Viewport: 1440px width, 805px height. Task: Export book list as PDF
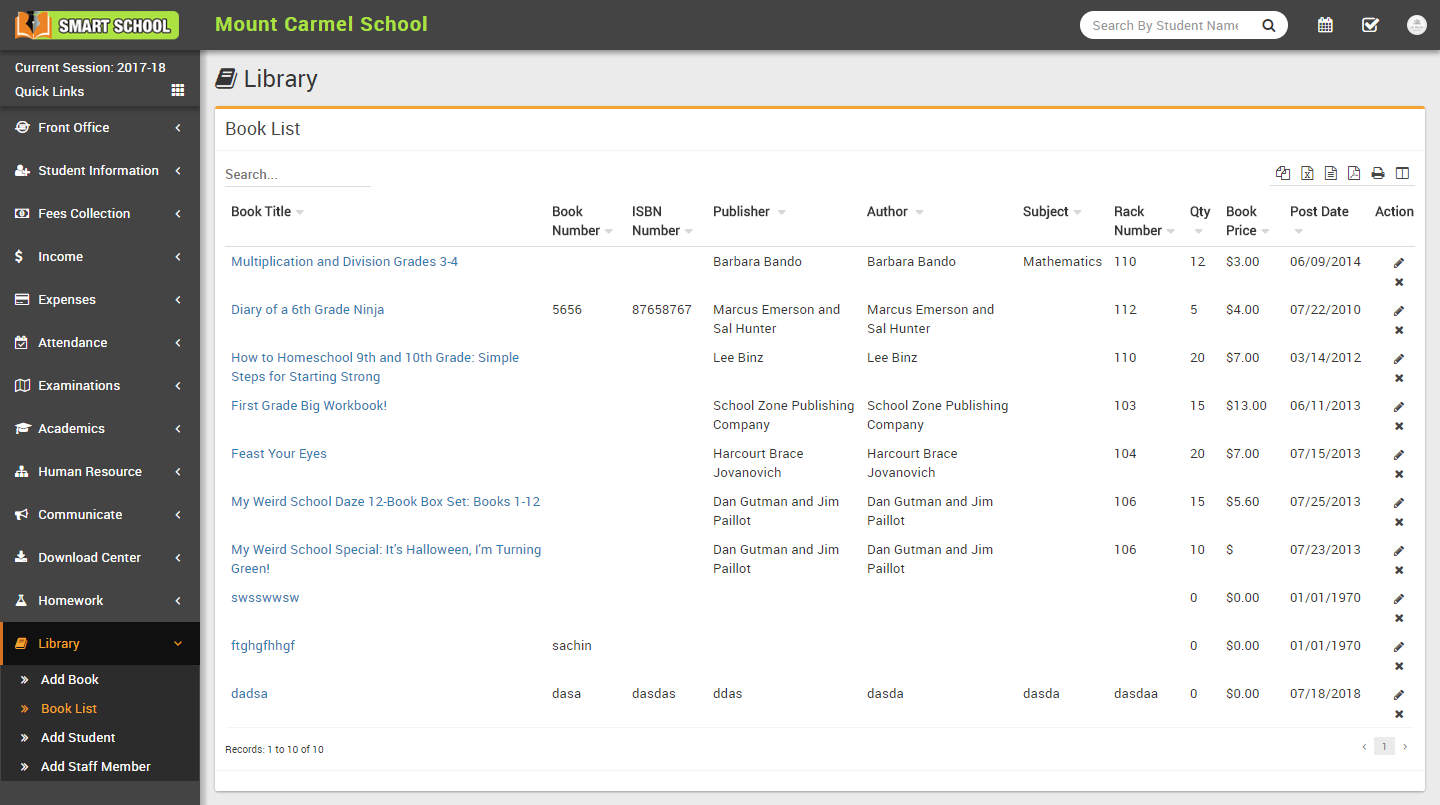click(x=1354, y=174)
